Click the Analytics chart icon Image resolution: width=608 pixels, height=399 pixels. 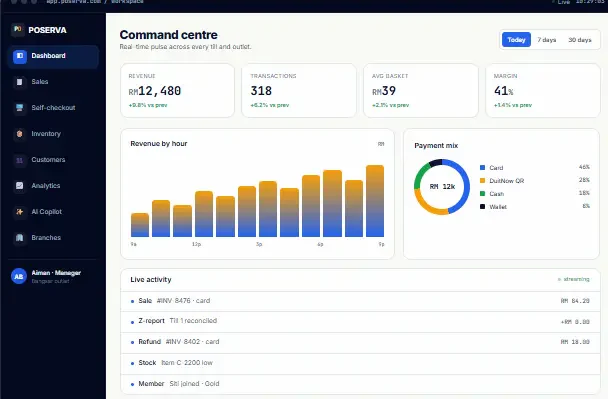click(x=20, y=186)
